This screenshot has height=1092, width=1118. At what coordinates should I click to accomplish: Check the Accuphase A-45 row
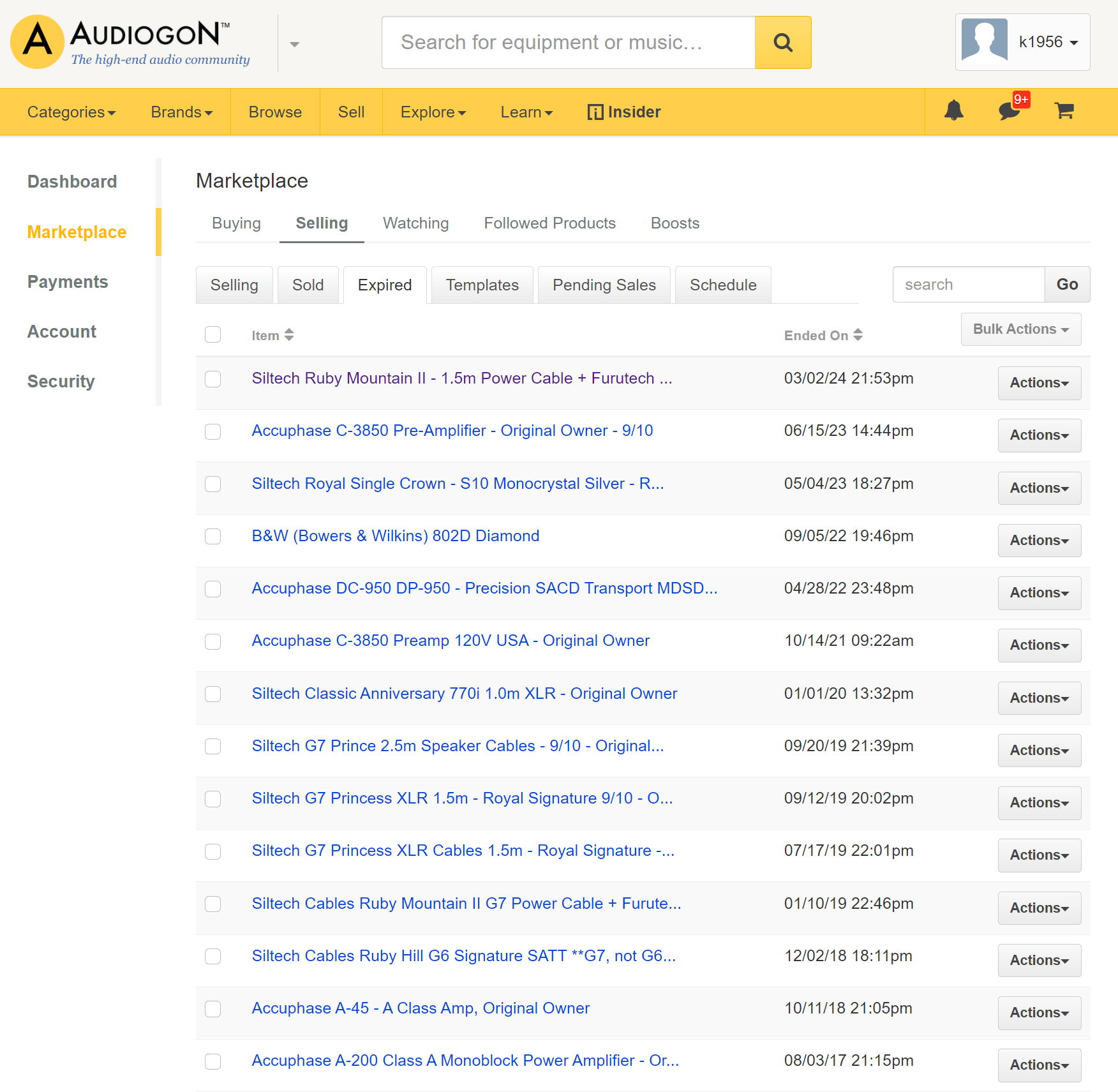tap(212, 1008)
